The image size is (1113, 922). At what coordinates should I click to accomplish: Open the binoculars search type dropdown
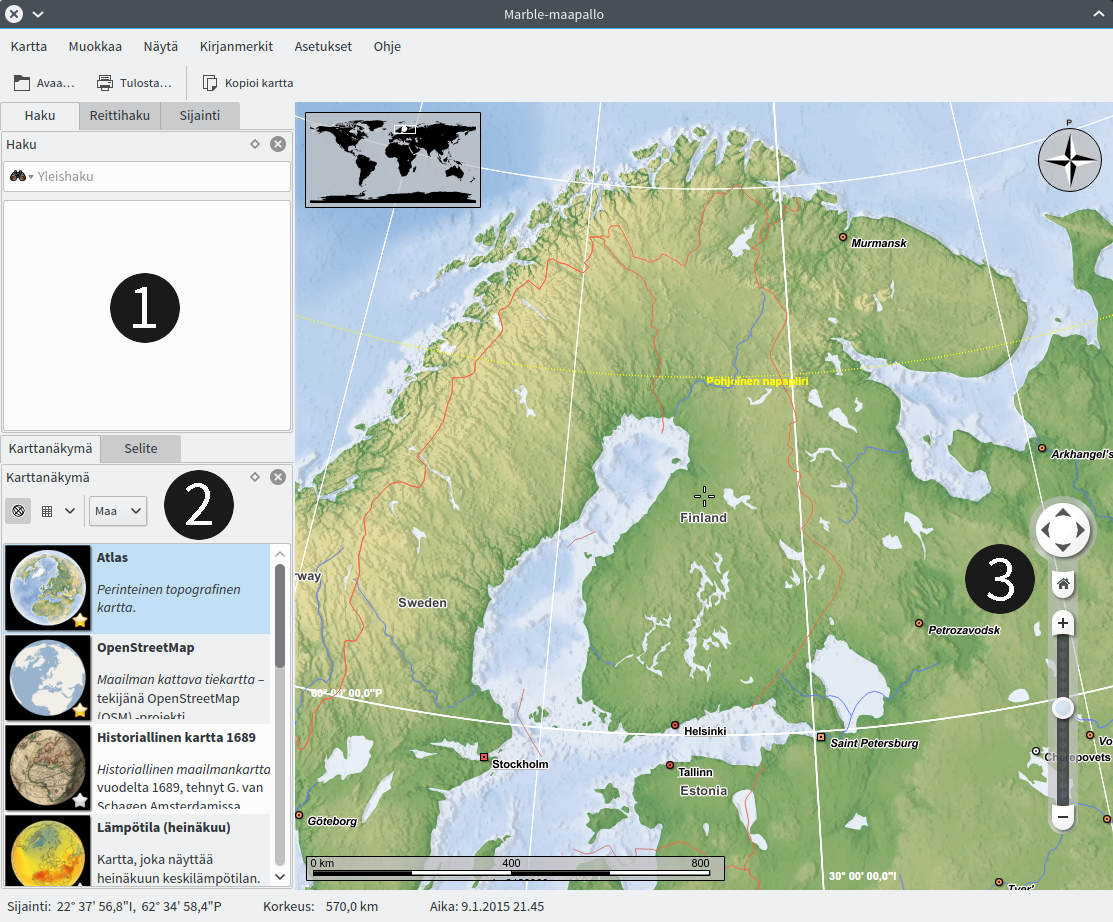(x=21, y=177)
